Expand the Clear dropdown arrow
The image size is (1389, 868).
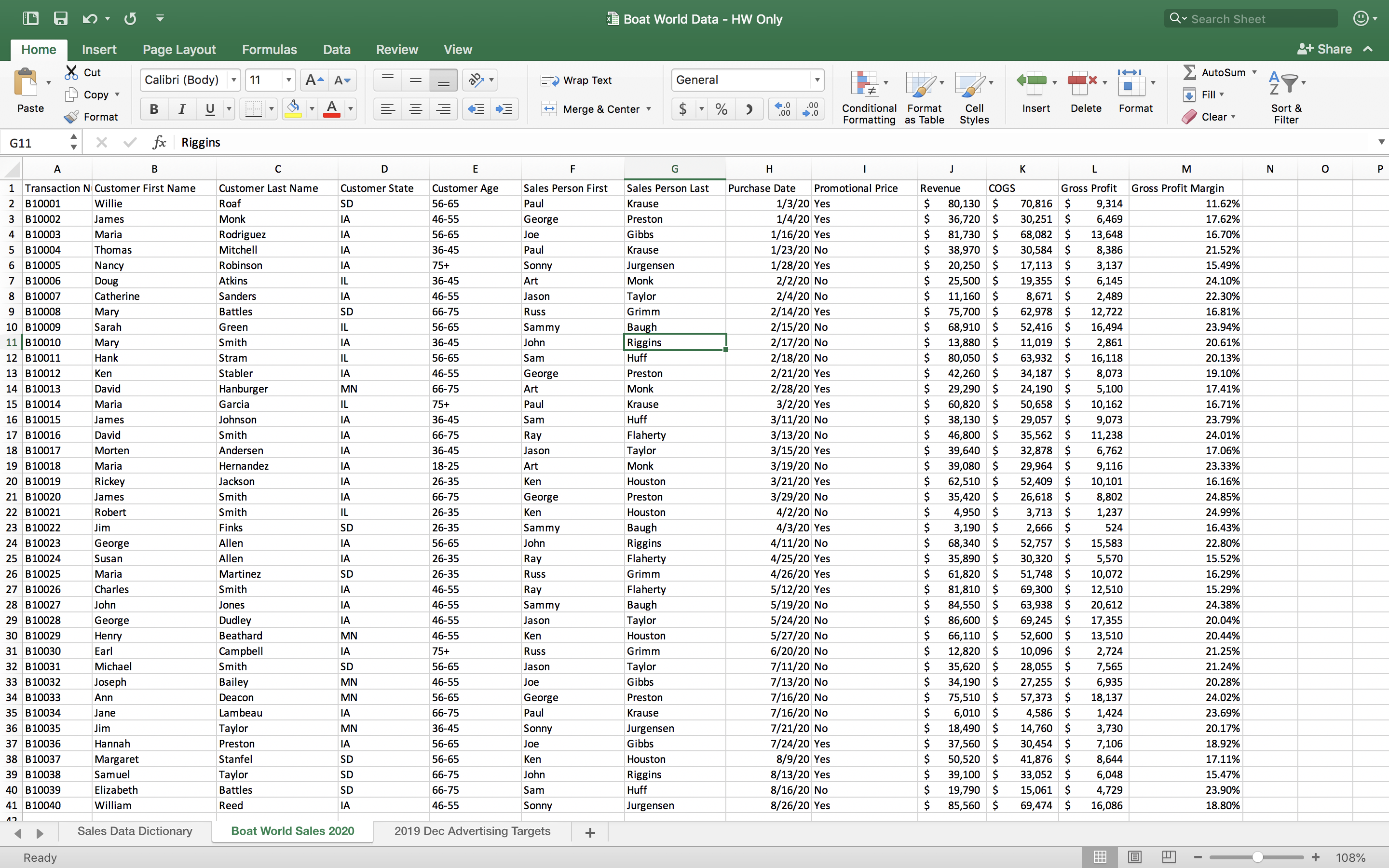(1233, 117)
